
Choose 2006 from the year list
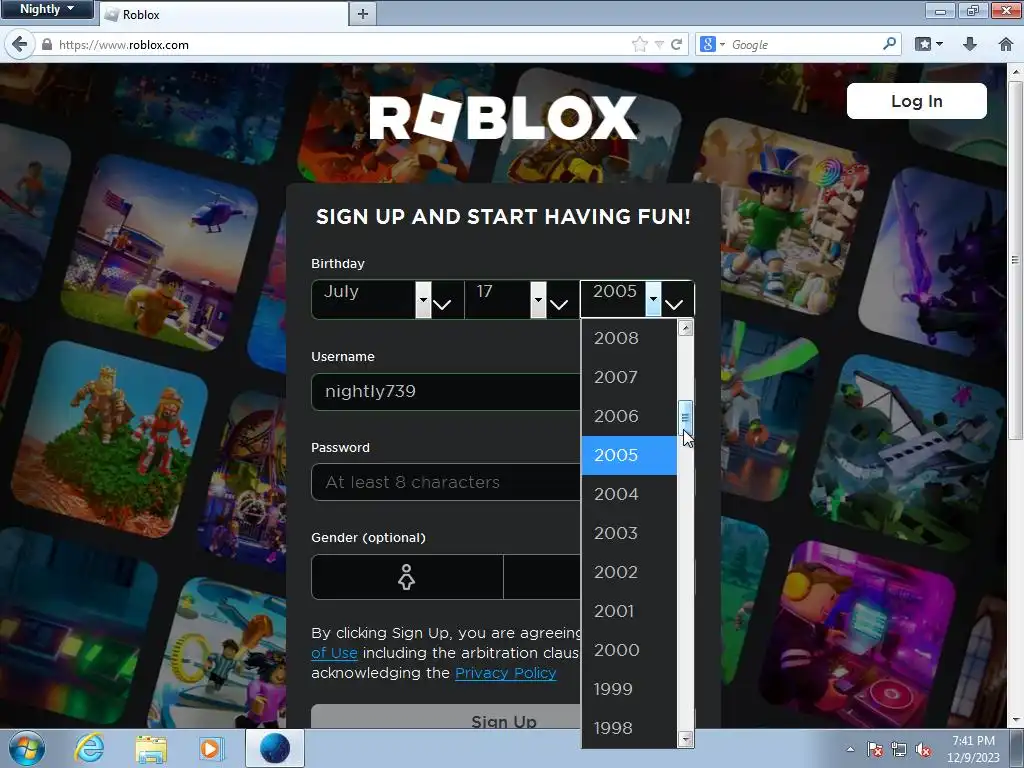[629, 417]
